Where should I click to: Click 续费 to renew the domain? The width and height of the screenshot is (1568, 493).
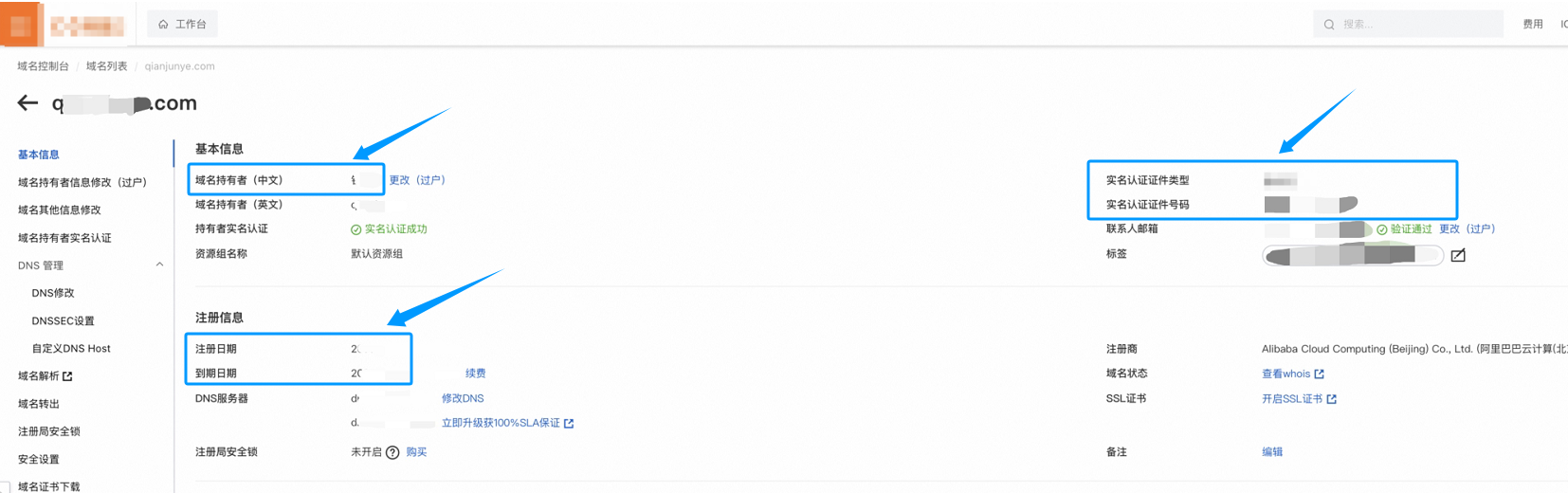pos(475,374)
